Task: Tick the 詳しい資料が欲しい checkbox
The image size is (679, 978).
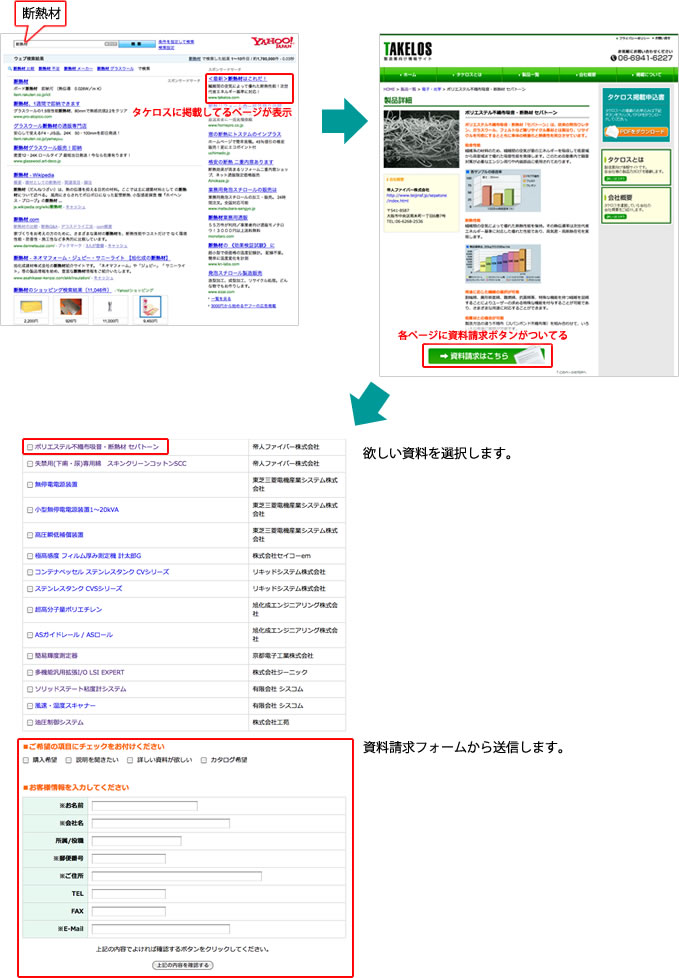Action: click(x=130, y=760)
